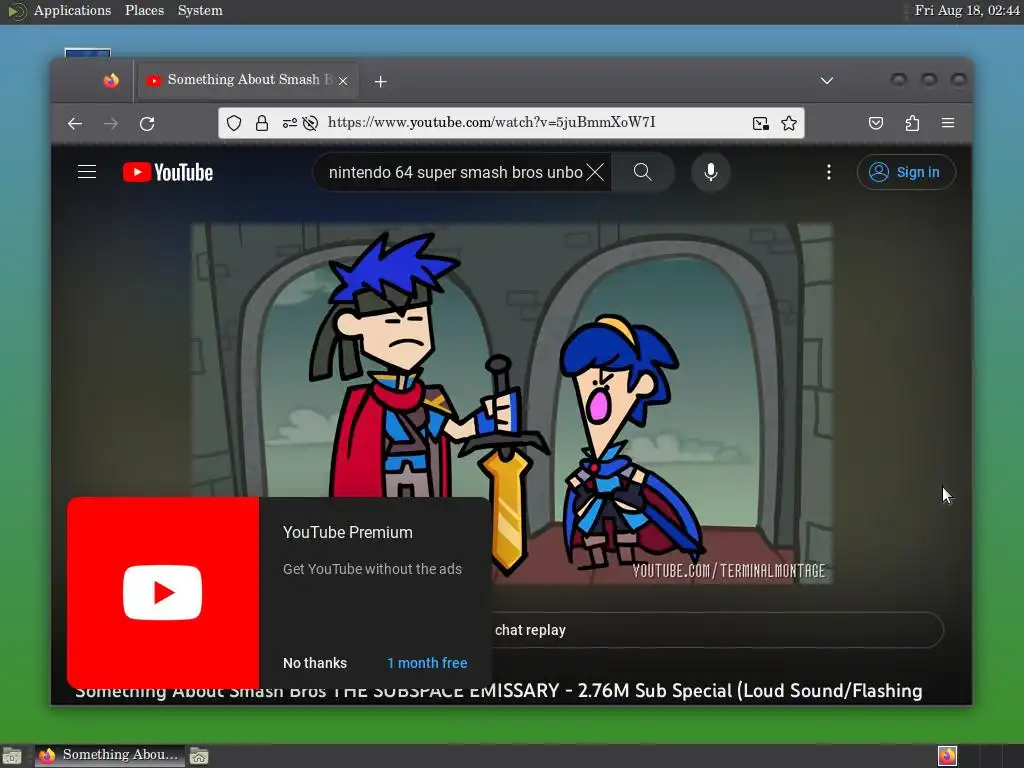The width and height of the screenshot is (1024, 768).
Task: Go to the YouTube home logo
Action: 168,172
